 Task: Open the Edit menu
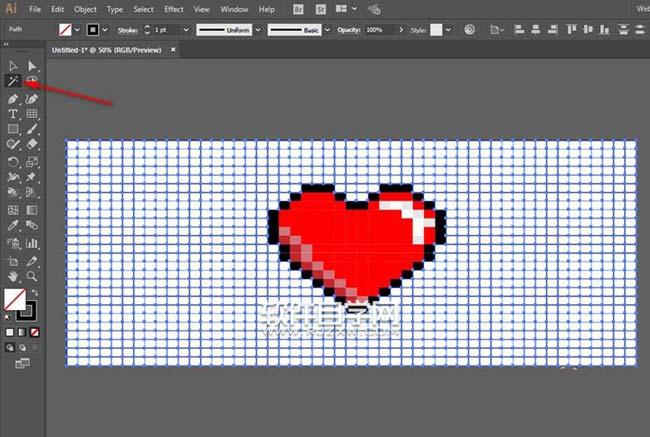pyautogui.click(x=57, y=9)
